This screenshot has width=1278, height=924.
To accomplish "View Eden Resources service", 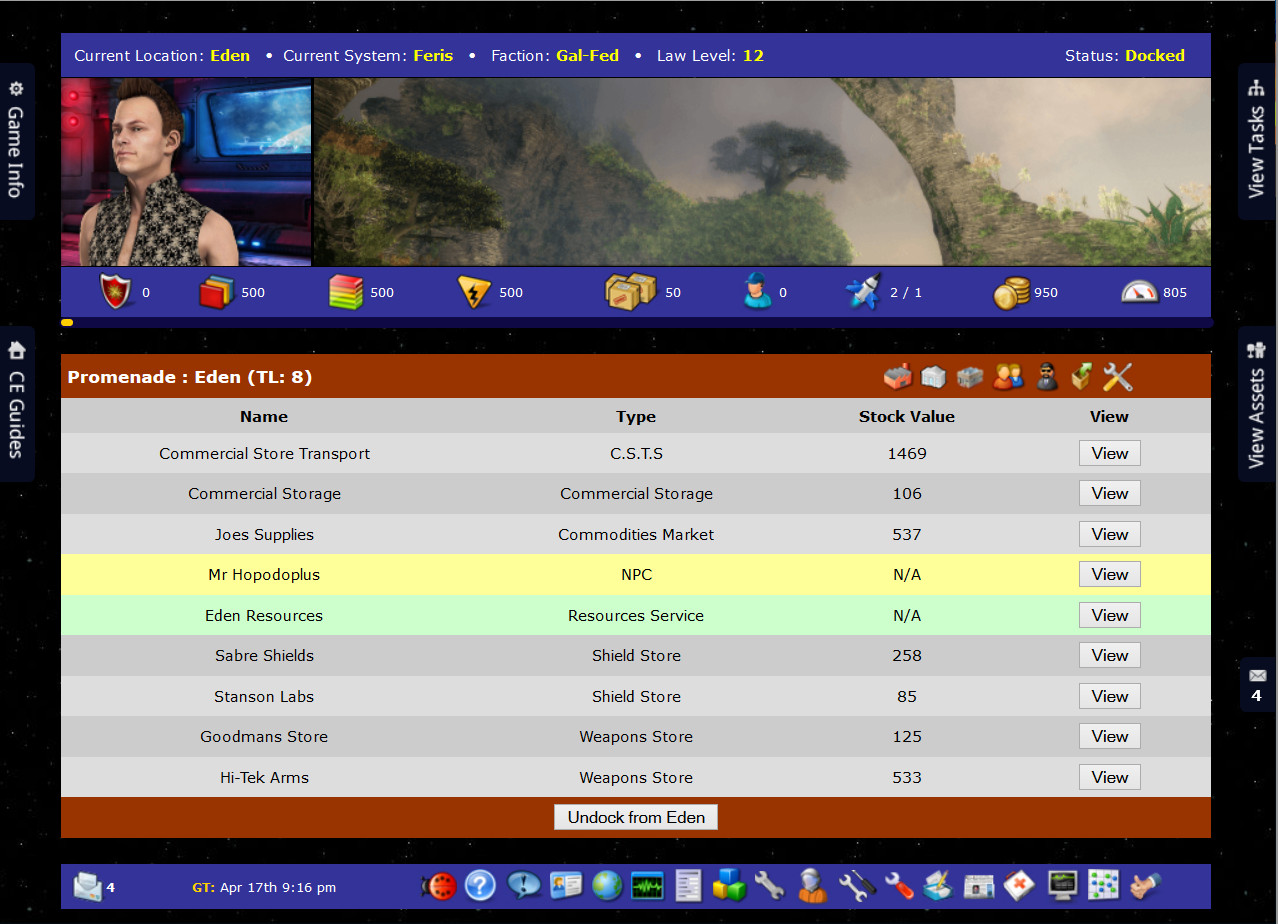I will pos(1109,615).
